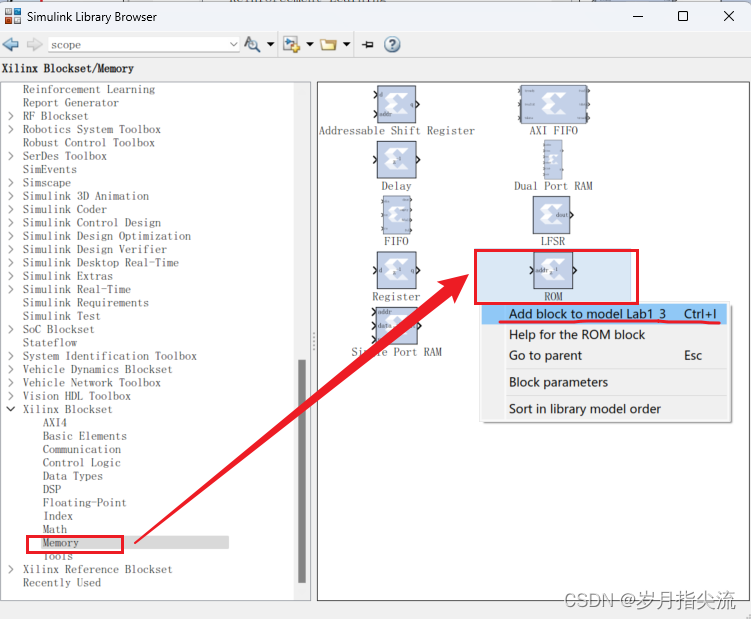Select Math under Xilinx Blockset
Screen dimensions: 751x619
click(55, 529)
